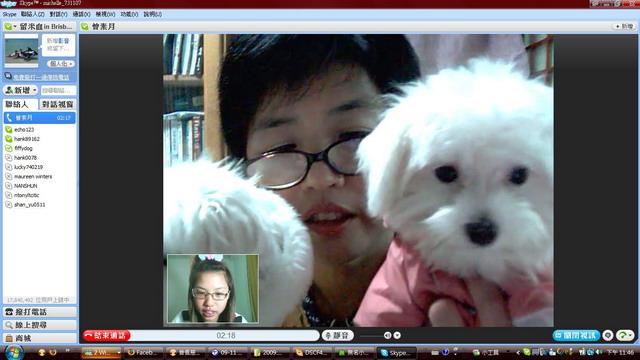Screen dimensions: 640x360
Task: Open the volume dropdown arrow next to speaker
Action: pyautogui.click(x=397, y=336)
